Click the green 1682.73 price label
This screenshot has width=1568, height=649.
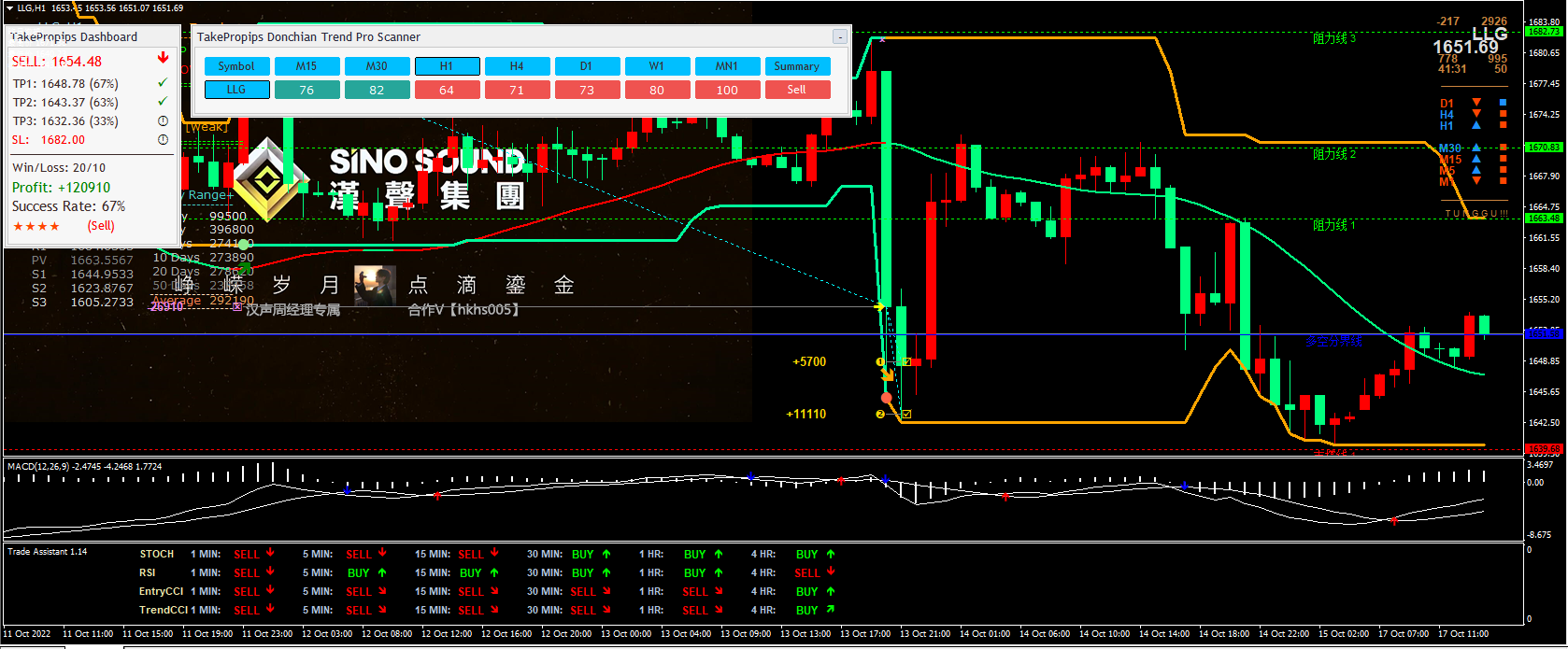[x=1544, y=31]
